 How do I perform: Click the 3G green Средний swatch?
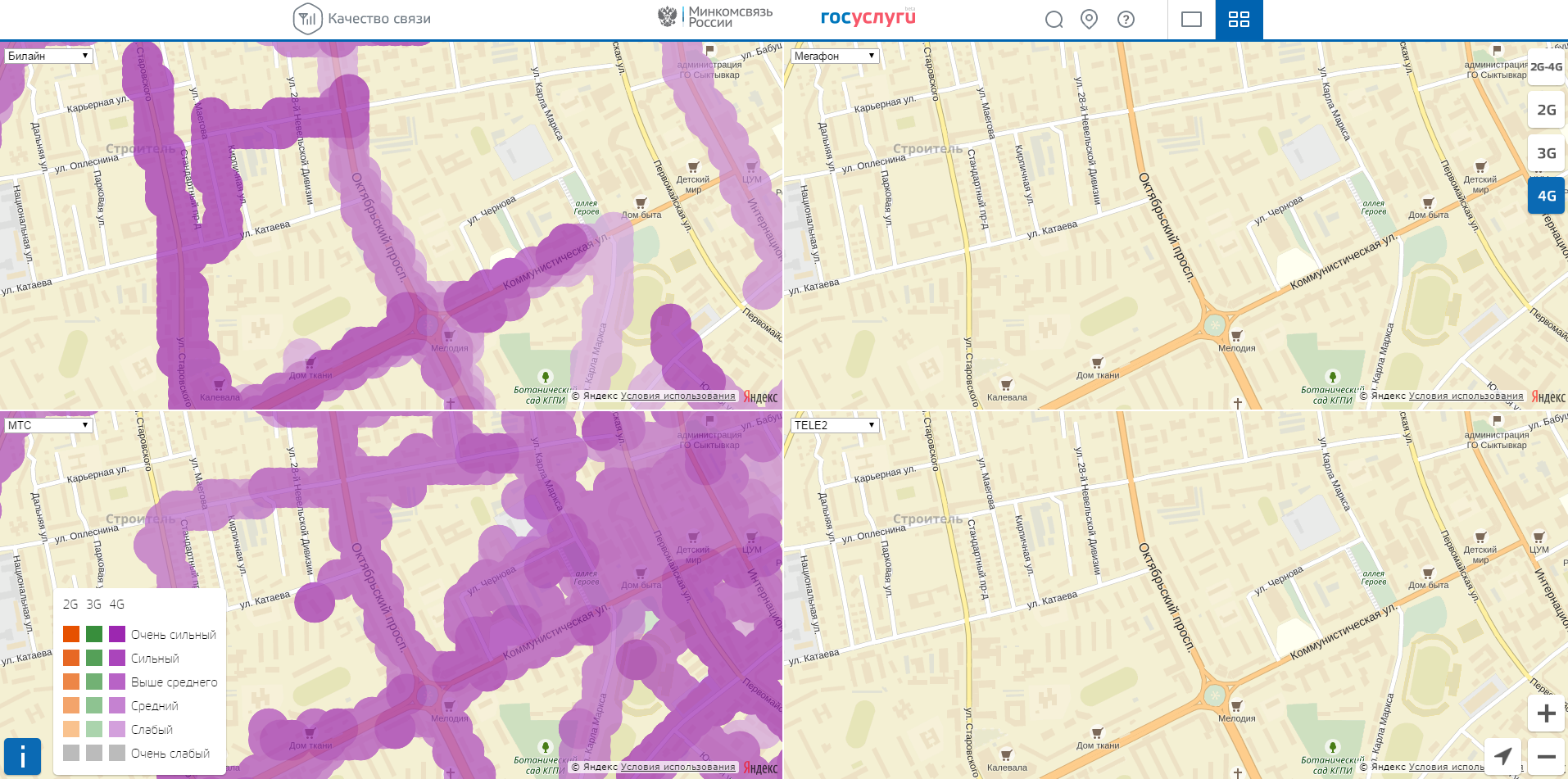(94, 705)
